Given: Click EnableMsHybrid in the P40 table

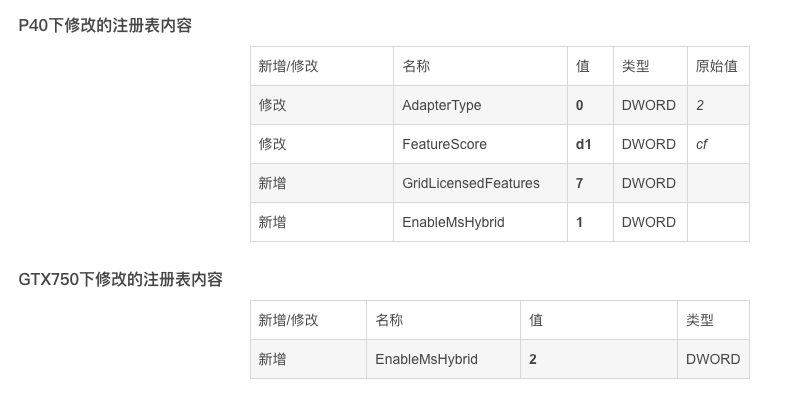Looking at the screenshot, I should (453, 222).
